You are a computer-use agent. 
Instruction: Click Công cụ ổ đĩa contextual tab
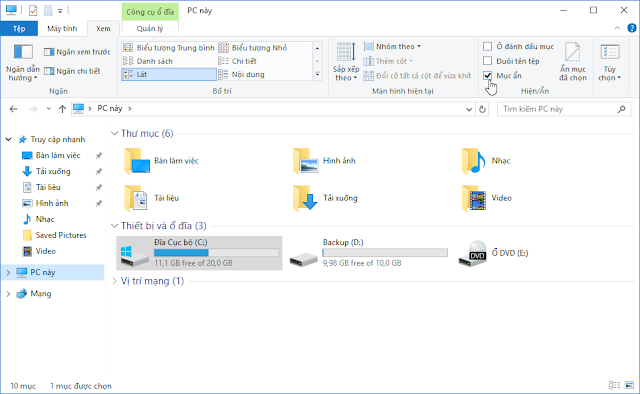coord(150,11)
